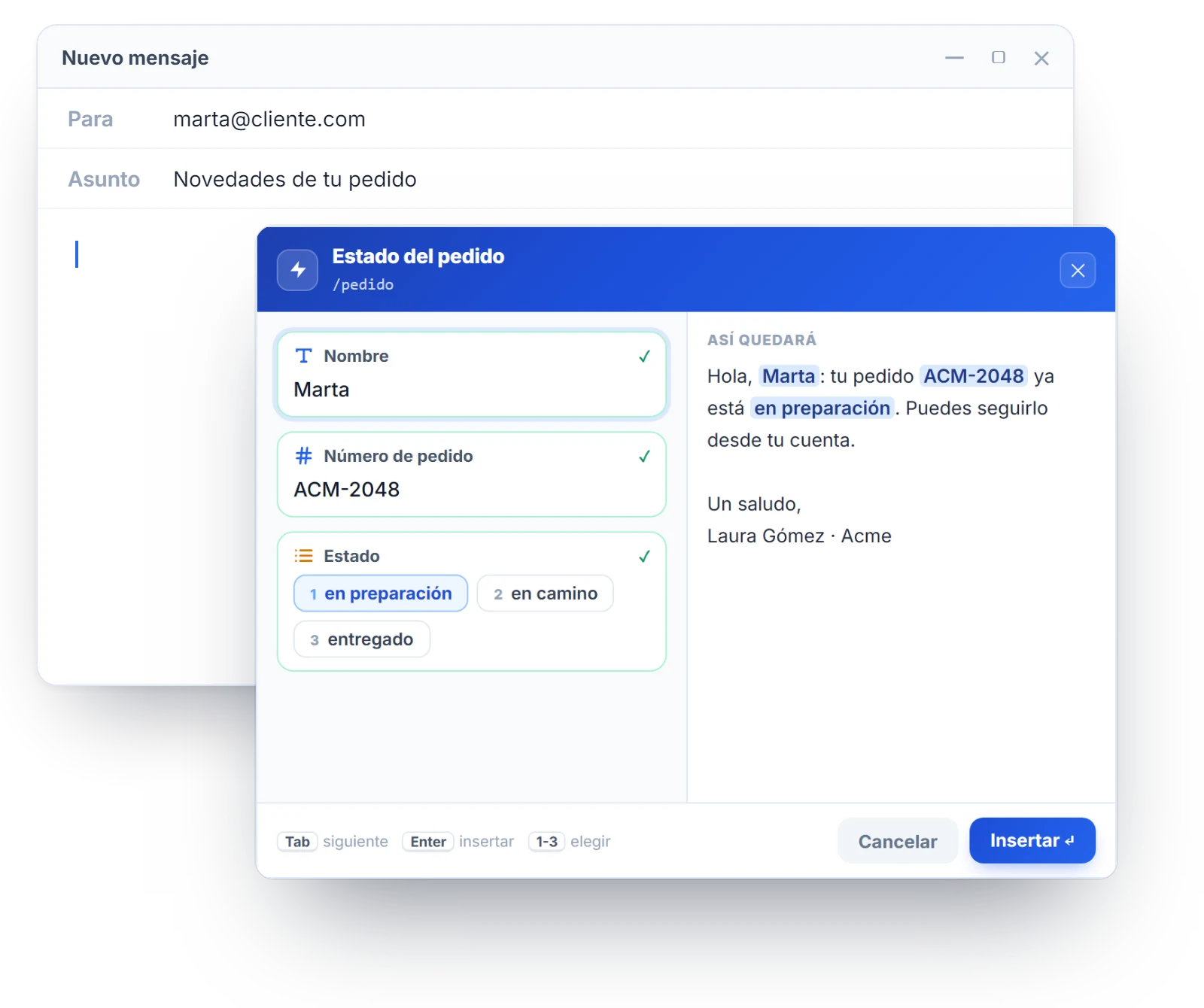
Task: Edit the Nombre field containing Marta
Action: pyautogui.click(x=472, y=375)
